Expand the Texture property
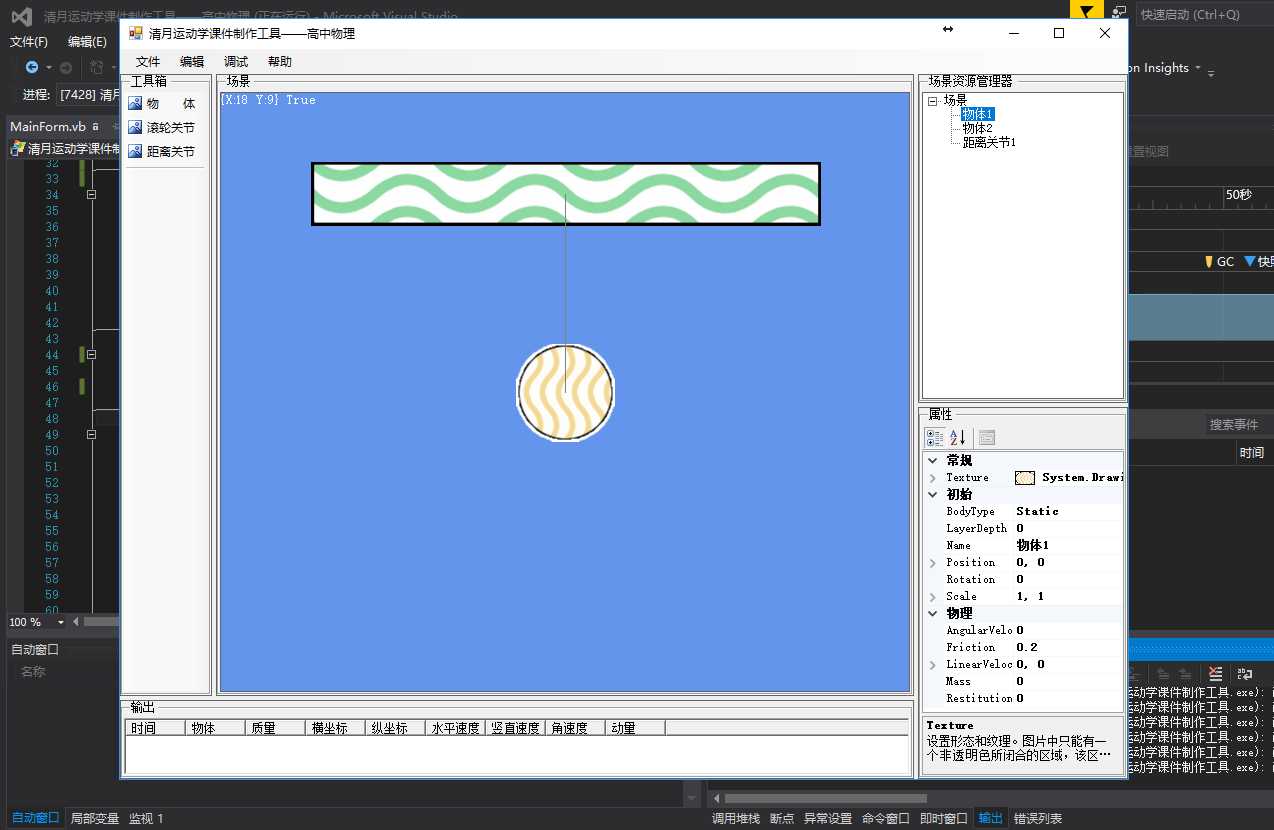 coord(933,478)
